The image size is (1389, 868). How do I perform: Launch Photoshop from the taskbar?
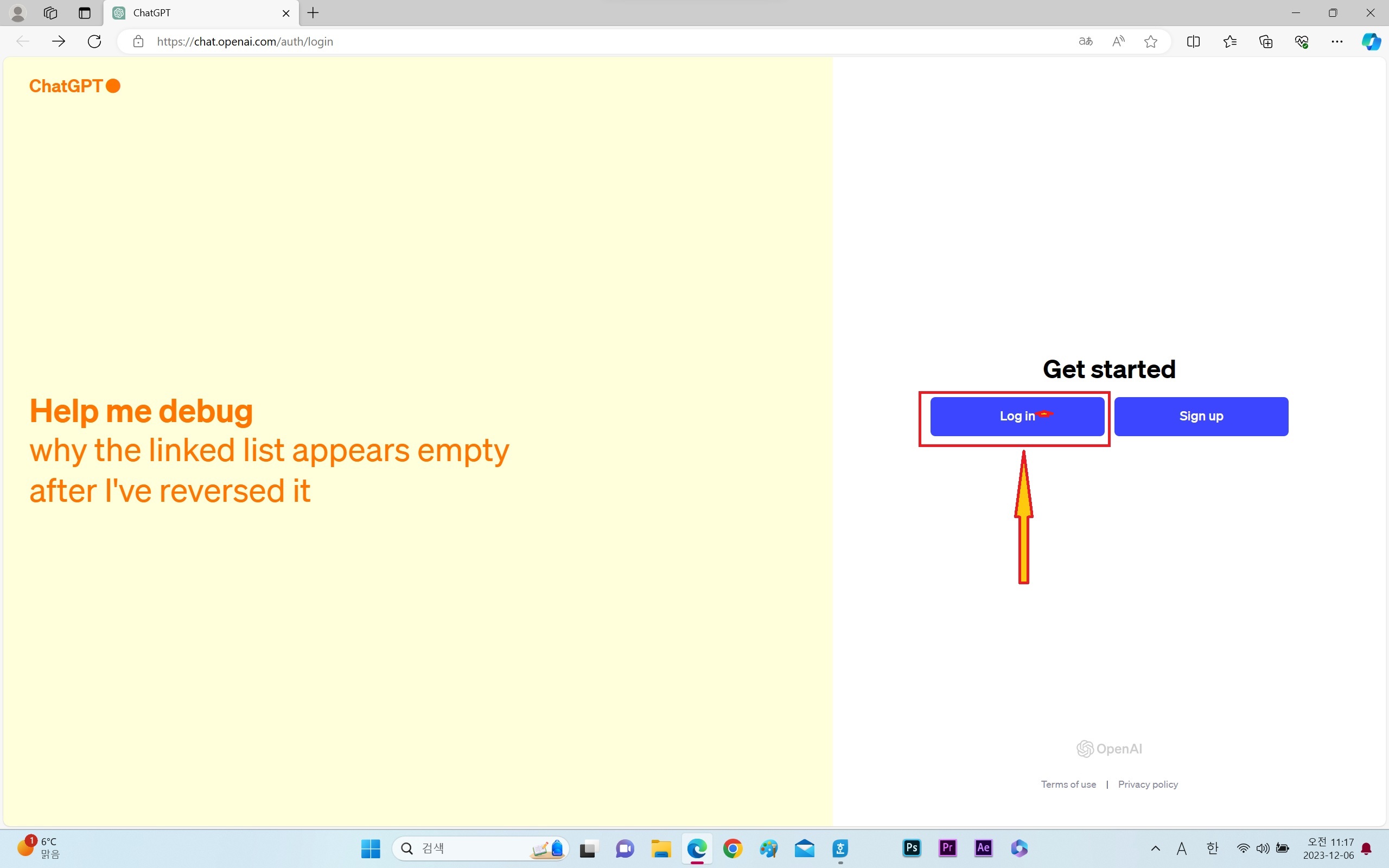point(912,848)
